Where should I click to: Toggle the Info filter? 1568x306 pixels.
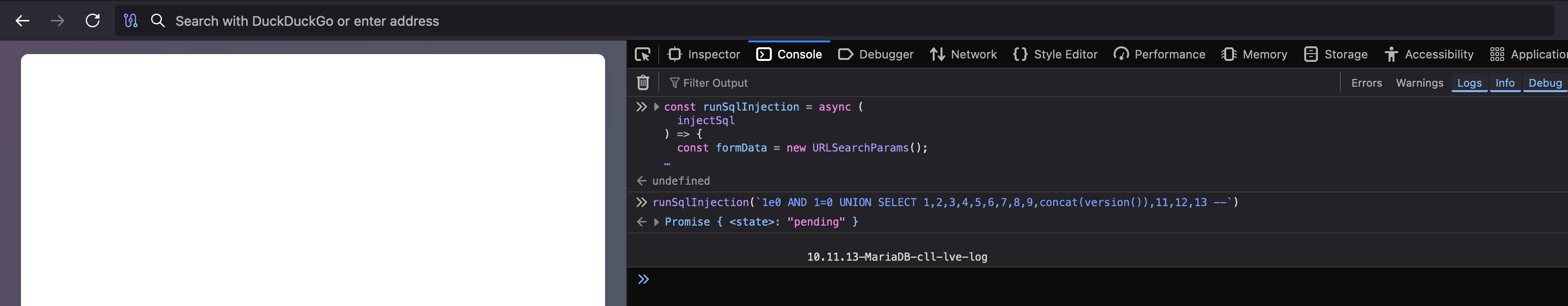pyautogui.click(x=1505, y=83)
